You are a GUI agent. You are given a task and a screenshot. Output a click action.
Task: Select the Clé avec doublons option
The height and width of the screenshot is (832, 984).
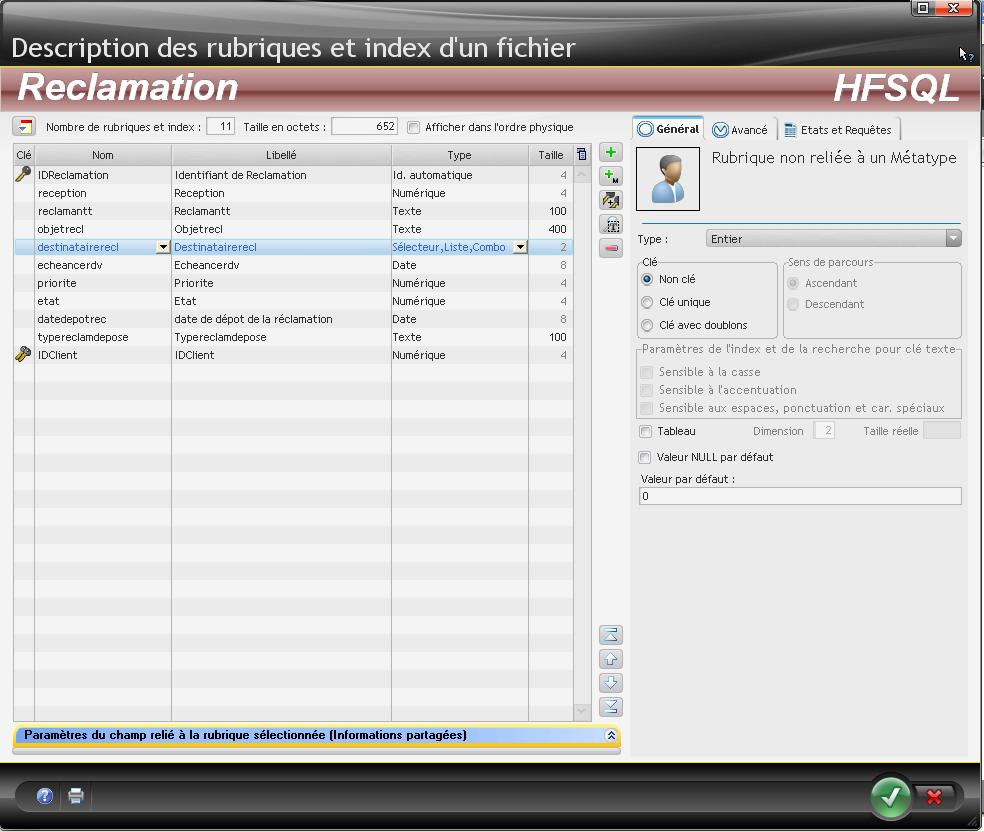(647, 325)
